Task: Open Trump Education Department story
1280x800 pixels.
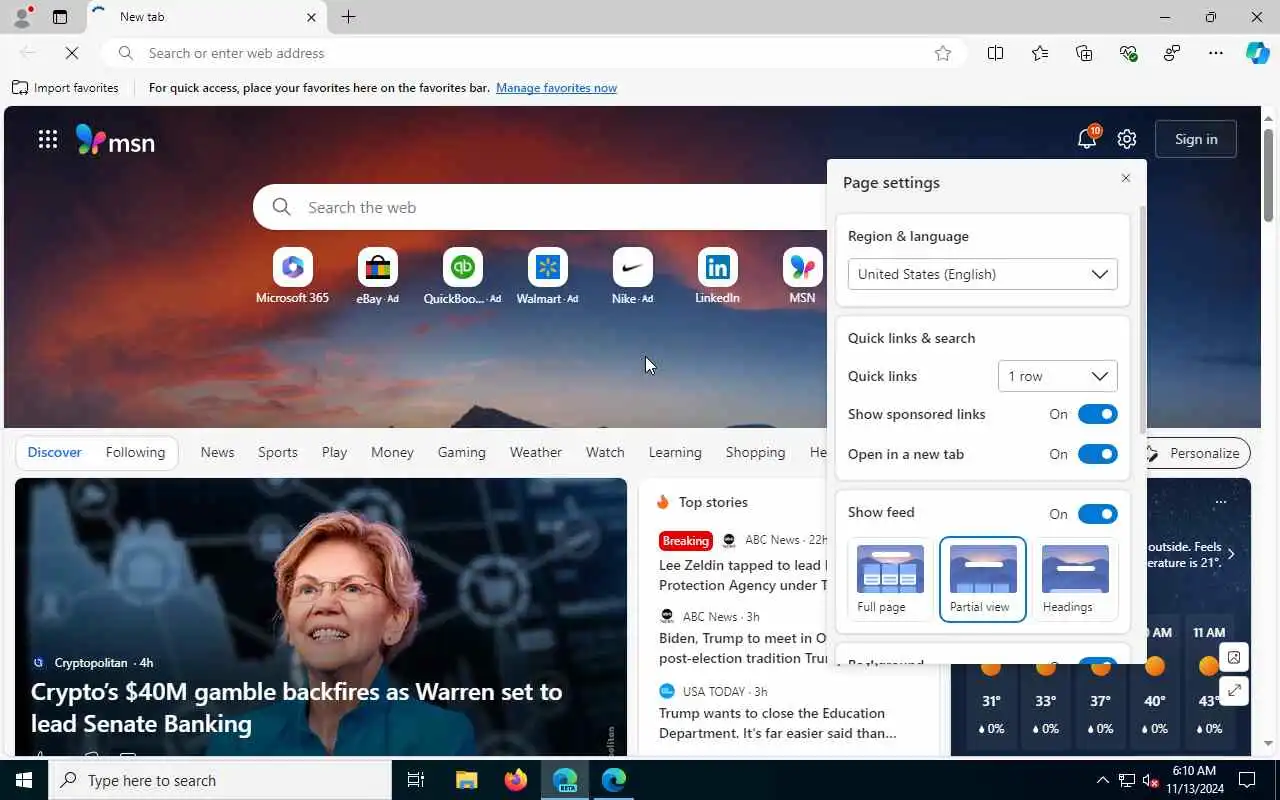Action: tap(777, 723)
